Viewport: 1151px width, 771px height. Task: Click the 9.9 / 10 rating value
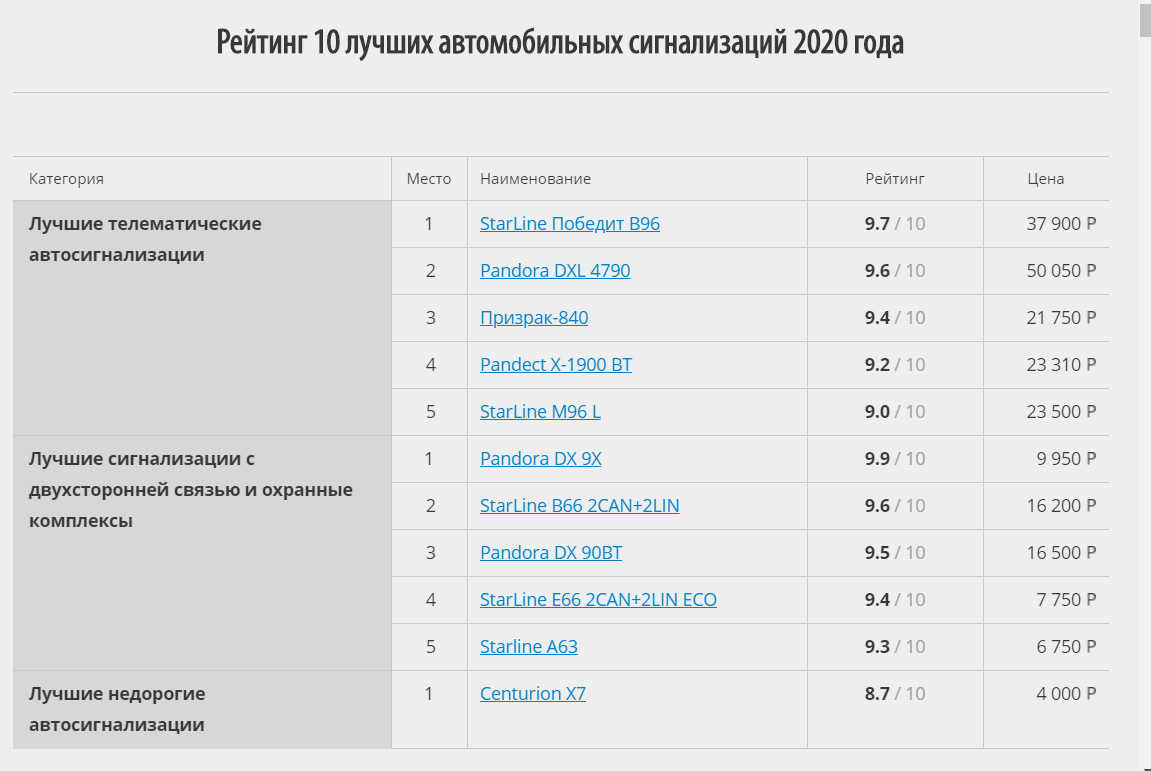click(895, 459)
